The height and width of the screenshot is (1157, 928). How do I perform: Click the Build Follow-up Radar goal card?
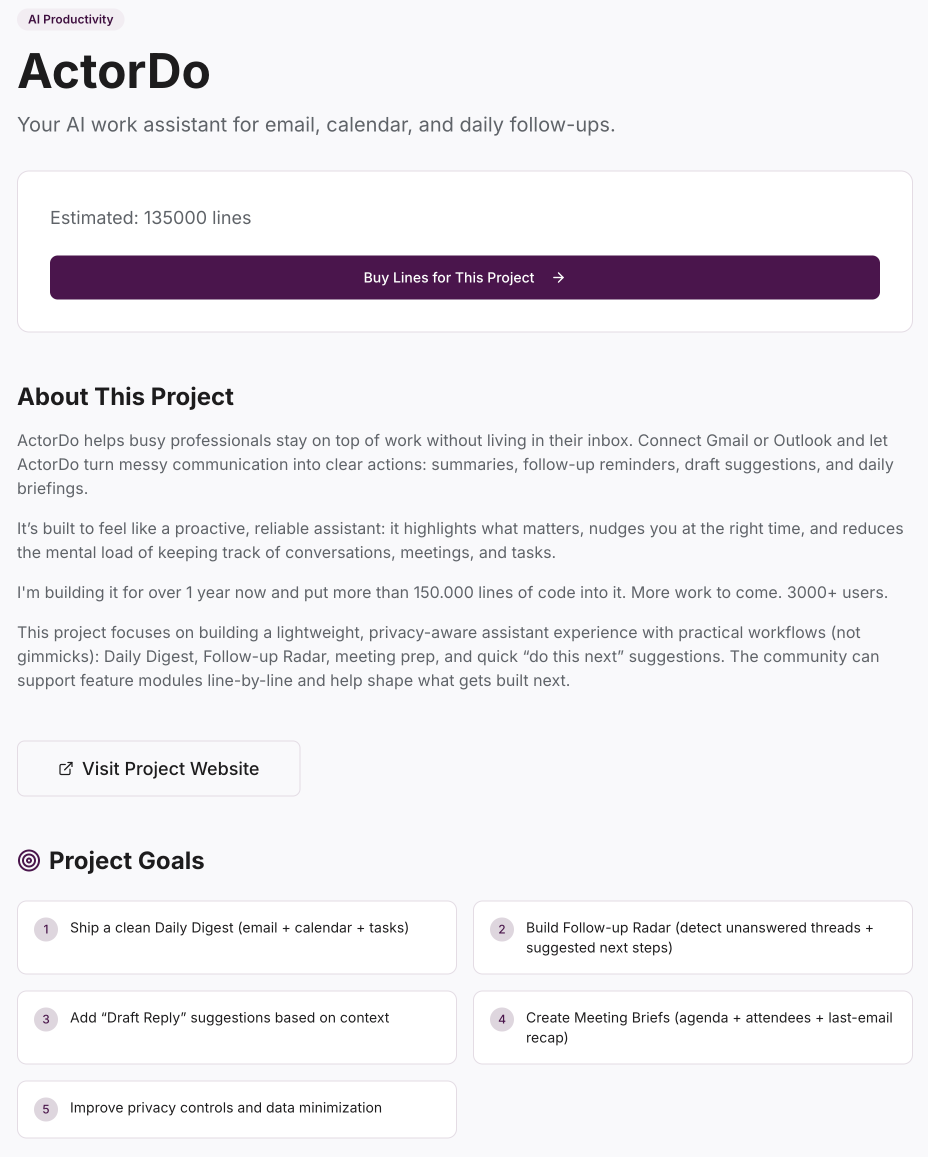point(693,937)
